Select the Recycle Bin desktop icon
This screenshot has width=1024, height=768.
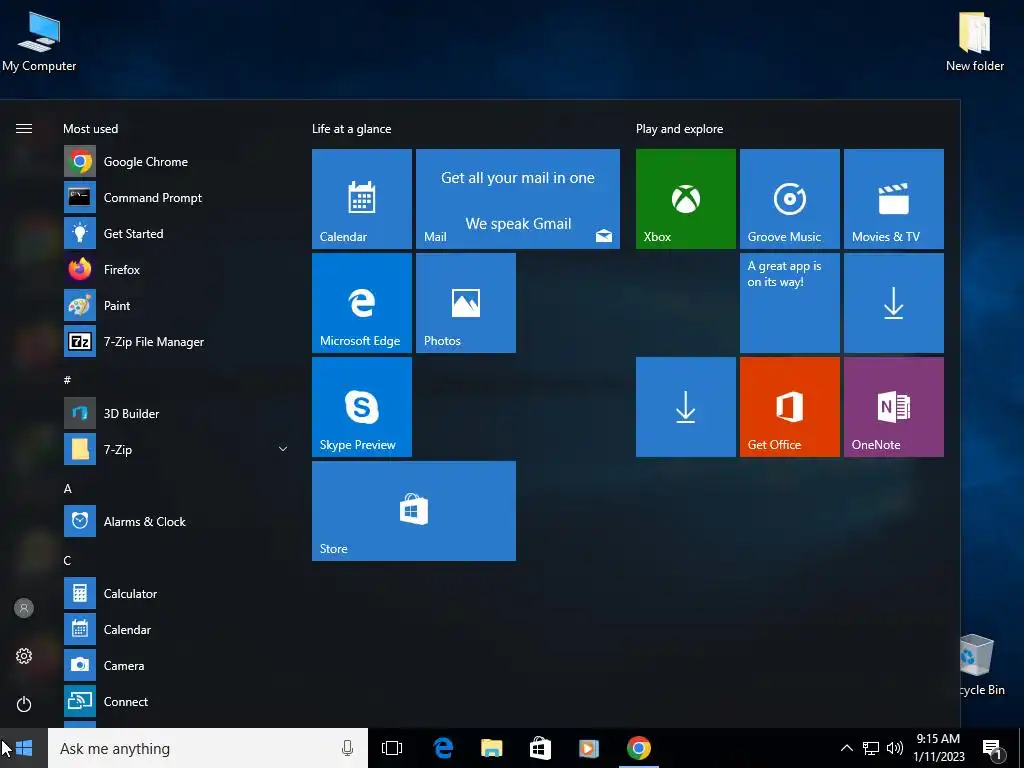(x=980, y=665)
